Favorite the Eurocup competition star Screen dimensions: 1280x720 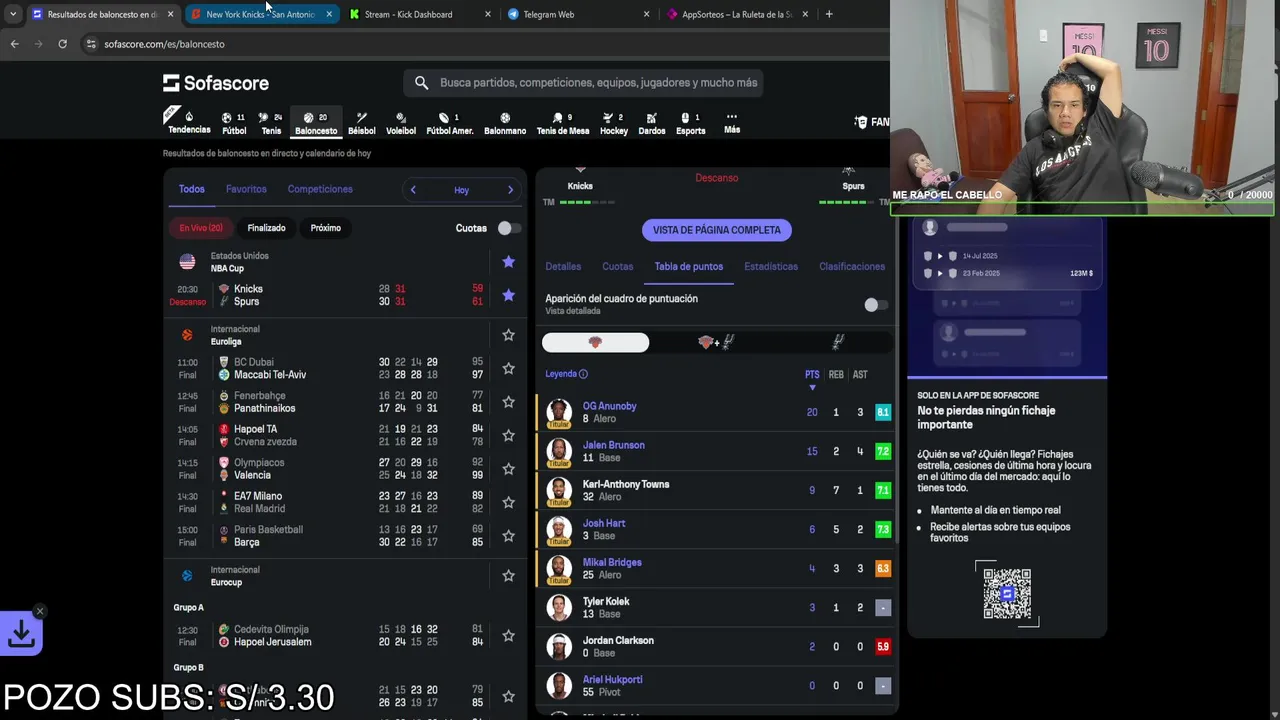(508, 576)
